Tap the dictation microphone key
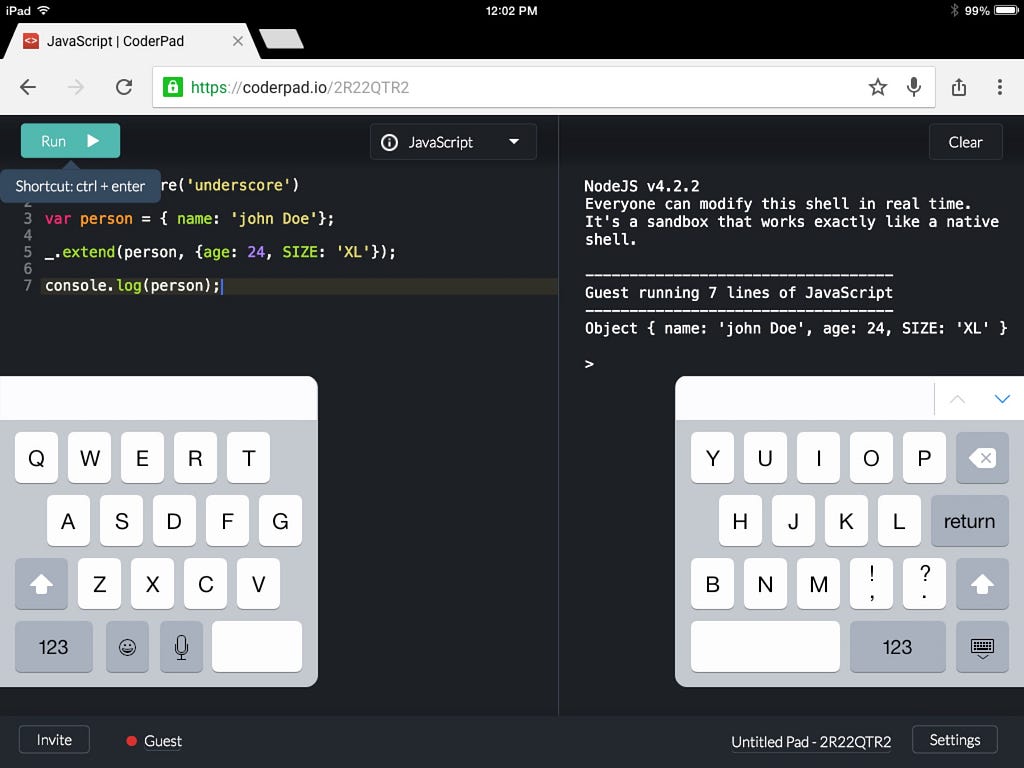 click(181, 647)
